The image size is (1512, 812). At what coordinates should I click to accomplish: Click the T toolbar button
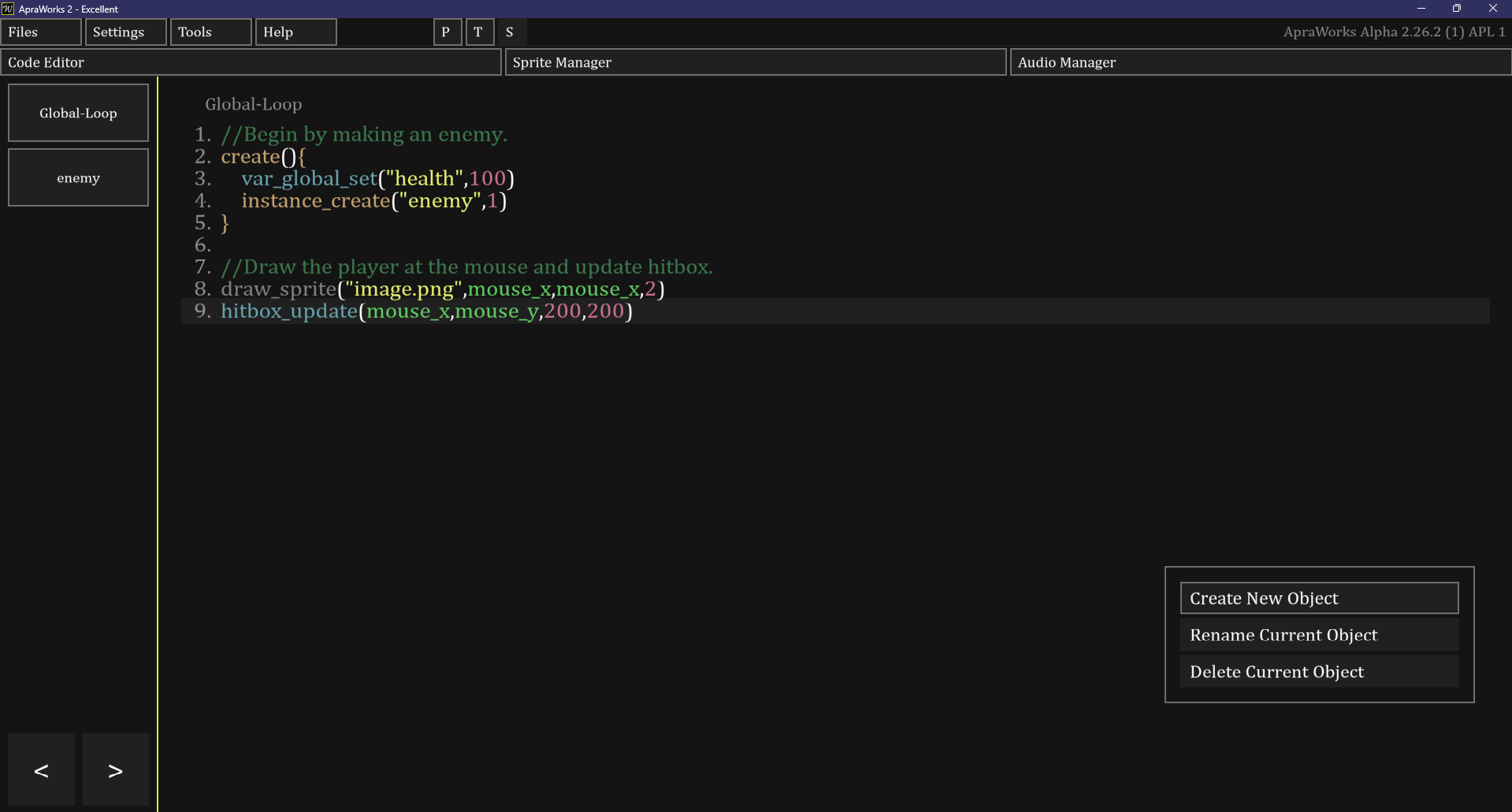pos(479,32)
